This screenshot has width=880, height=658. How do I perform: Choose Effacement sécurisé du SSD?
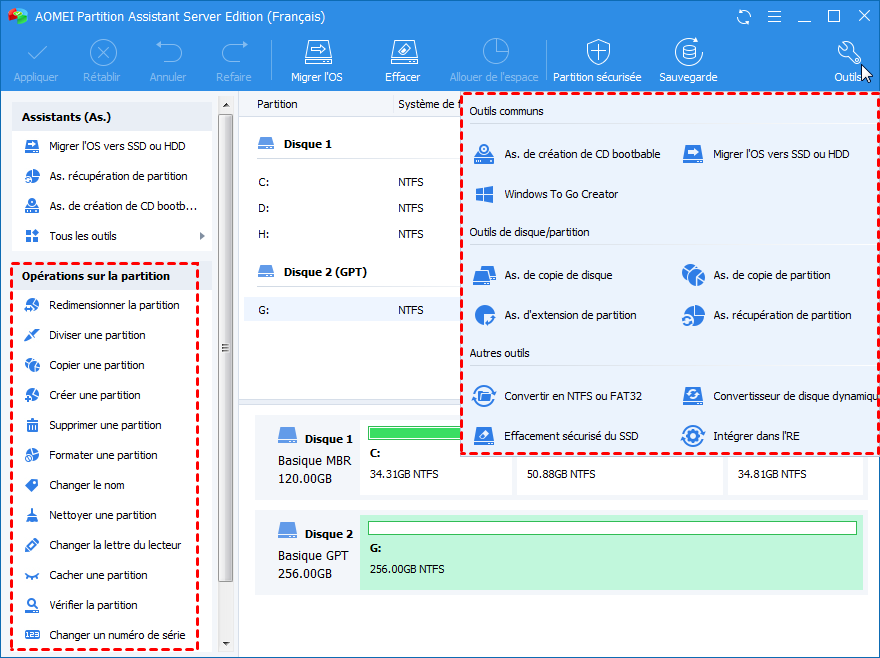(556, 436)
